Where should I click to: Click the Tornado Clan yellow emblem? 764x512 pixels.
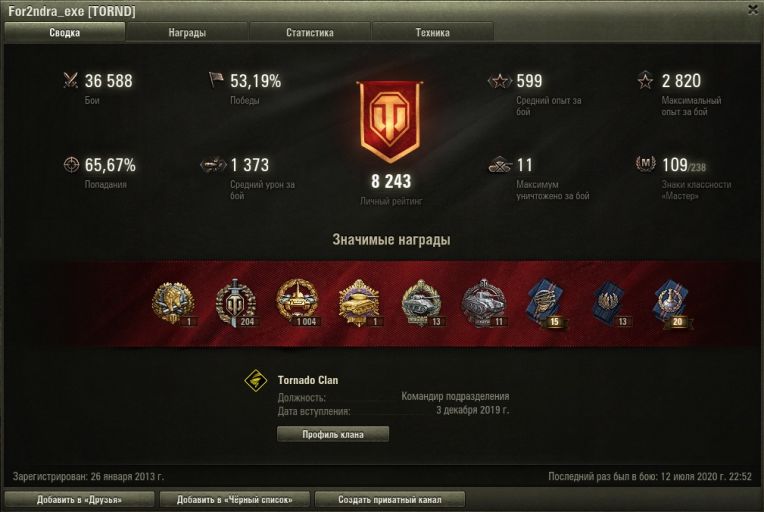click(x=256, y=380)
